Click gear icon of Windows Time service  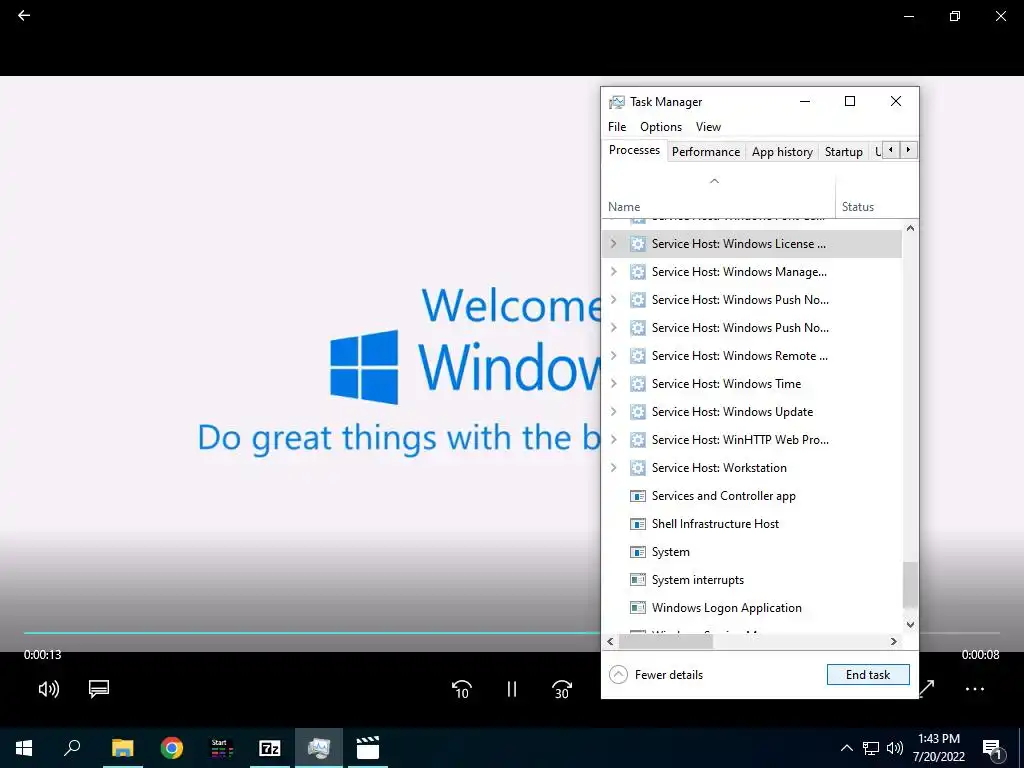637,384
